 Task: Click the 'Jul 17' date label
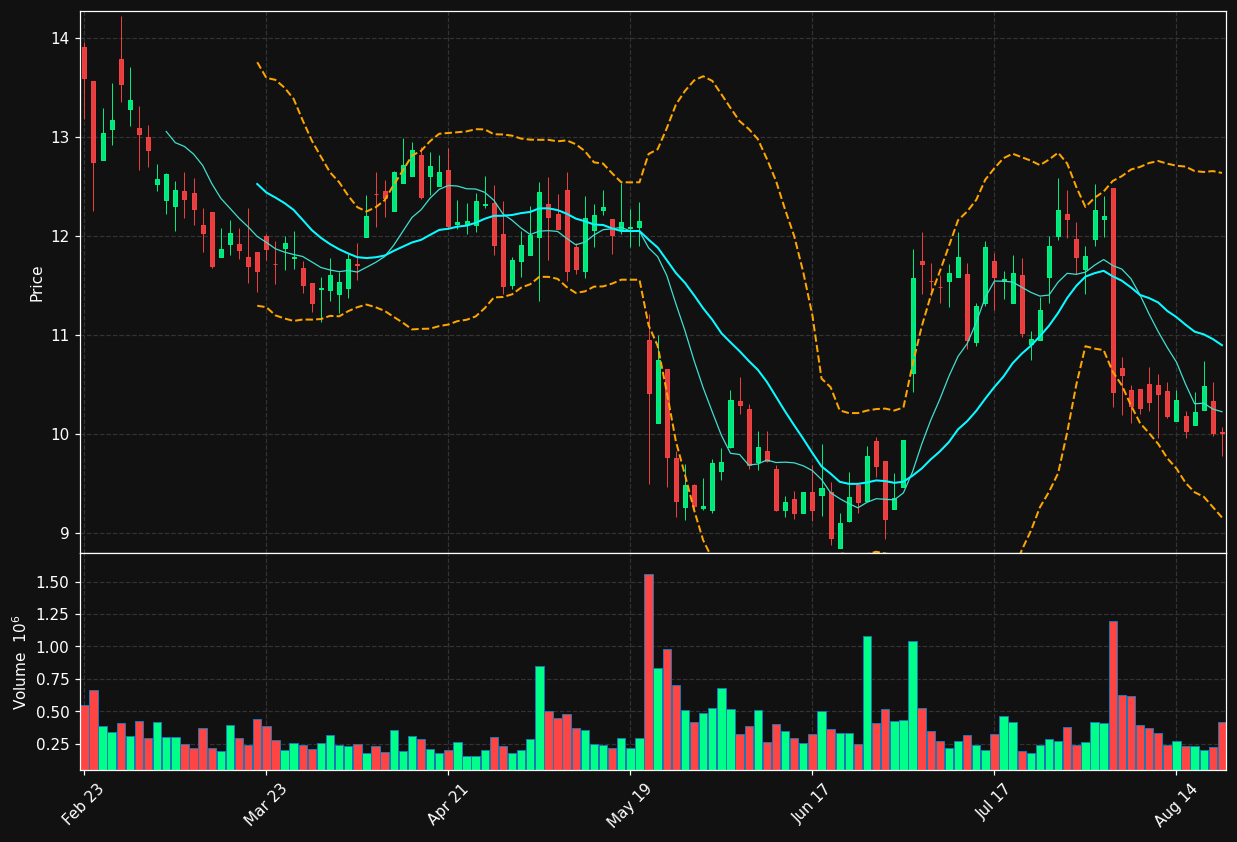tap(993, 803)
